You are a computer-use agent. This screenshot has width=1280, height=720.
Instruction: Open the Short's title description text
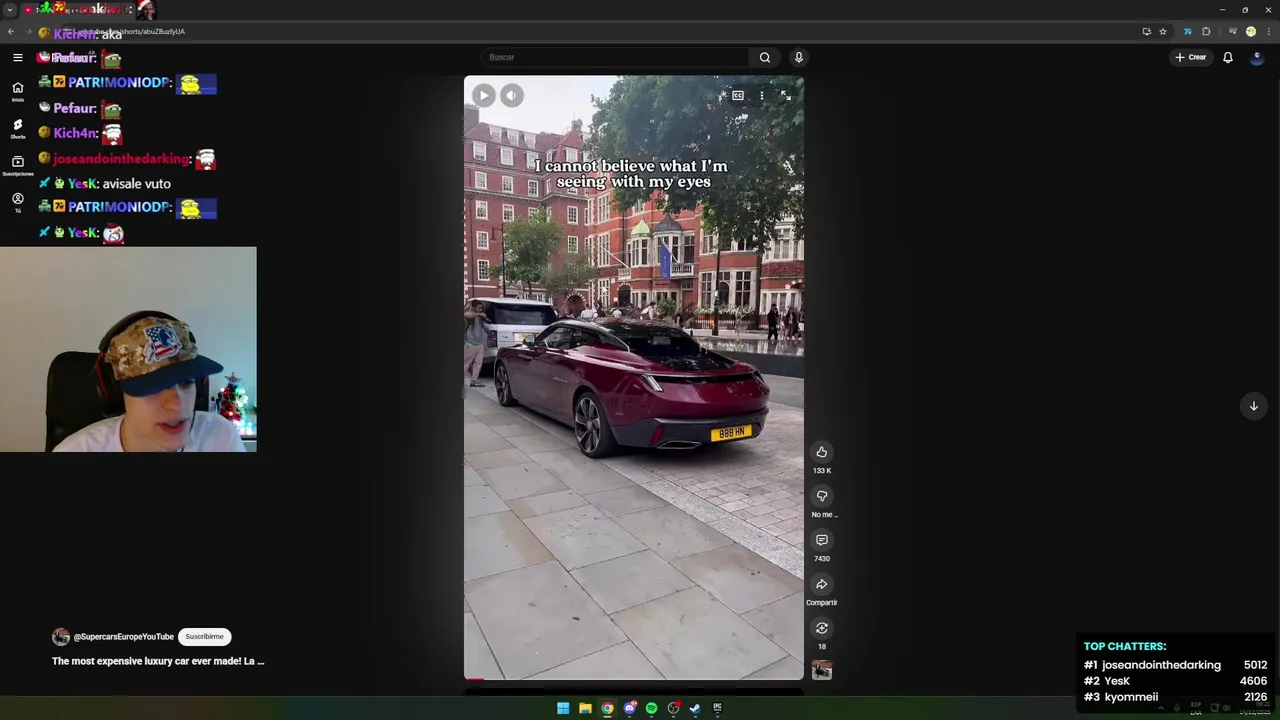(x=158, y=661)
